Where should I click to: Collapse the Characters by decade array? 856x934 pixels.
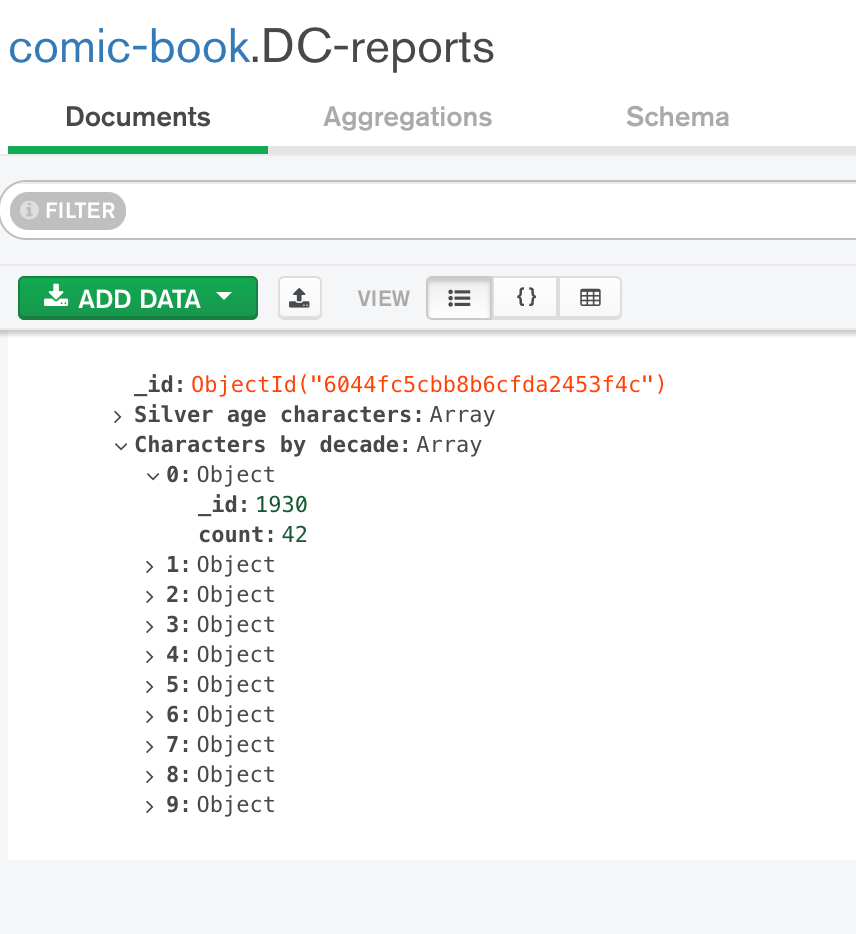point(121,445)
